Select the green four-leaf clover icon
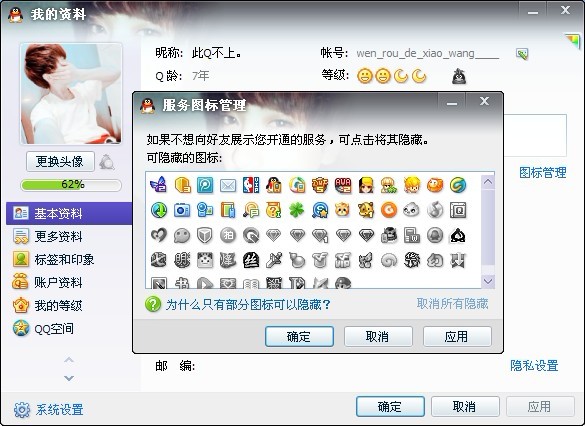Viewport: 585px width, 426px height. (297, 210)
